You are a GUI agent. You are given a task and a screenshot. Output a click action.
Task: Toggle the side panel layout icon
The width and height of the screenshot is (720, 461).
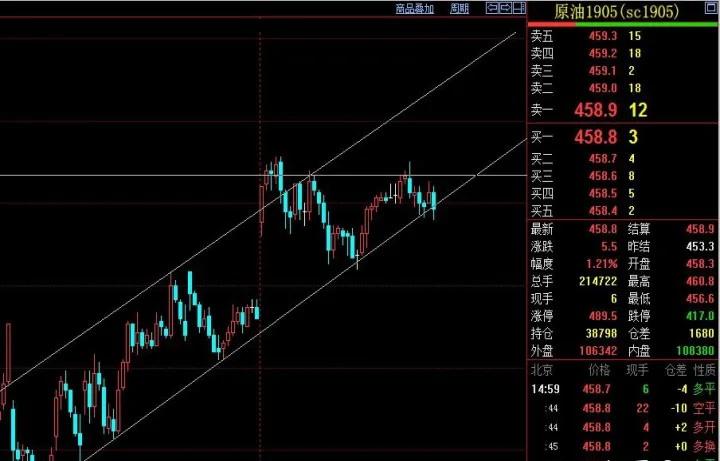point(519,8)
